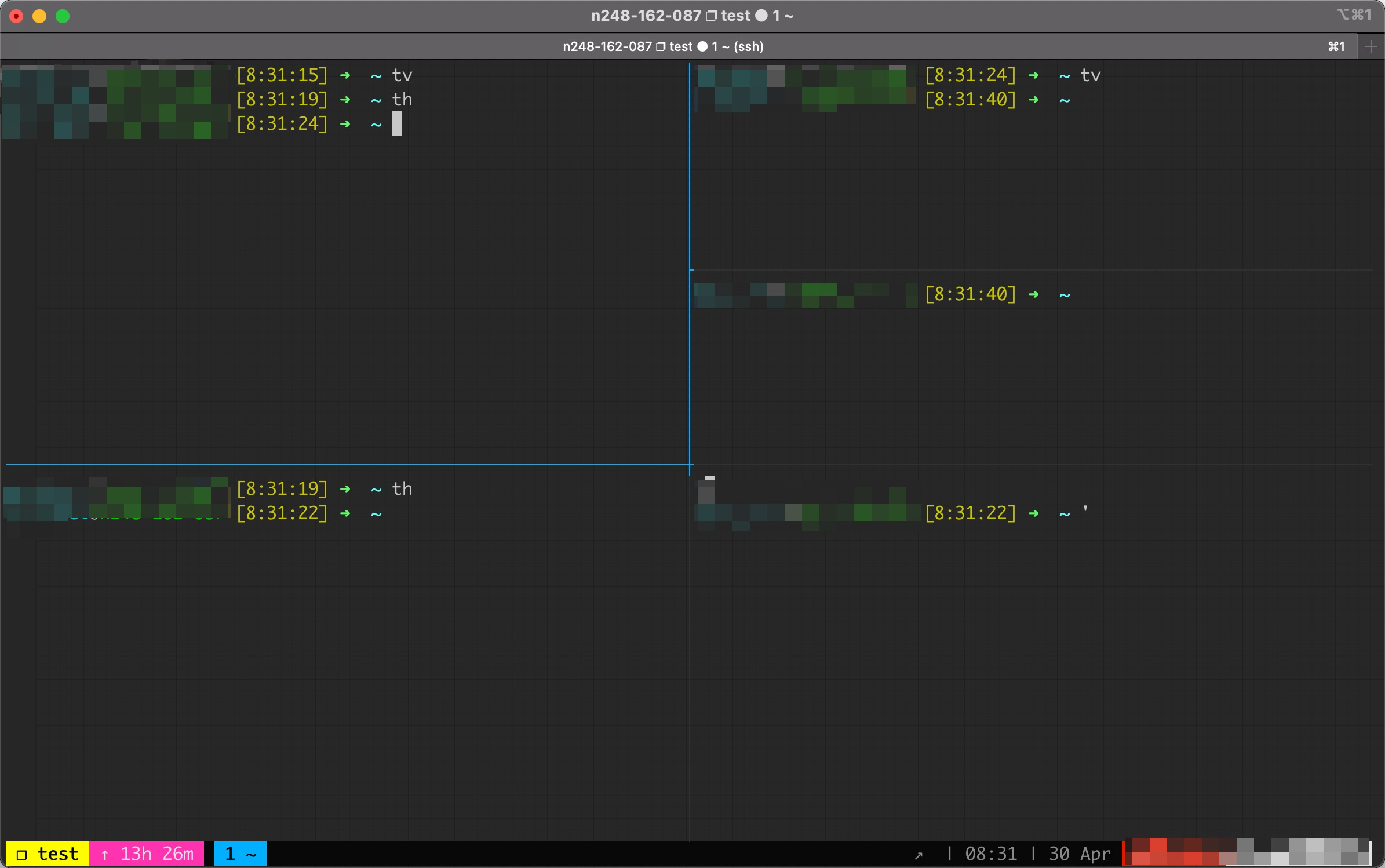Click the ⌘1 shortcut label on the tab
The image size is (1385, 868).
click(1337, 47)
